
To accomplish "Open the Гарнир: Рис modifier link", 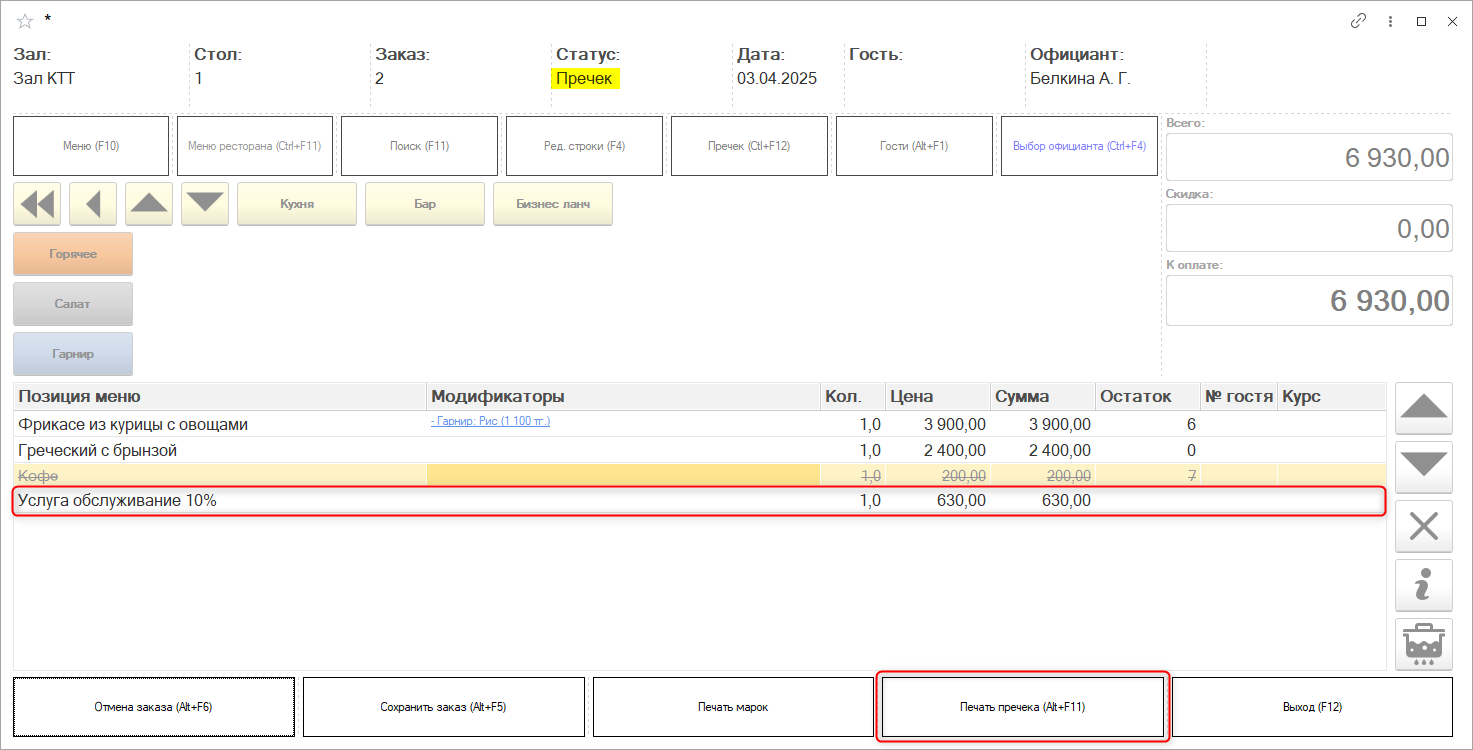I will pos(491,422).
